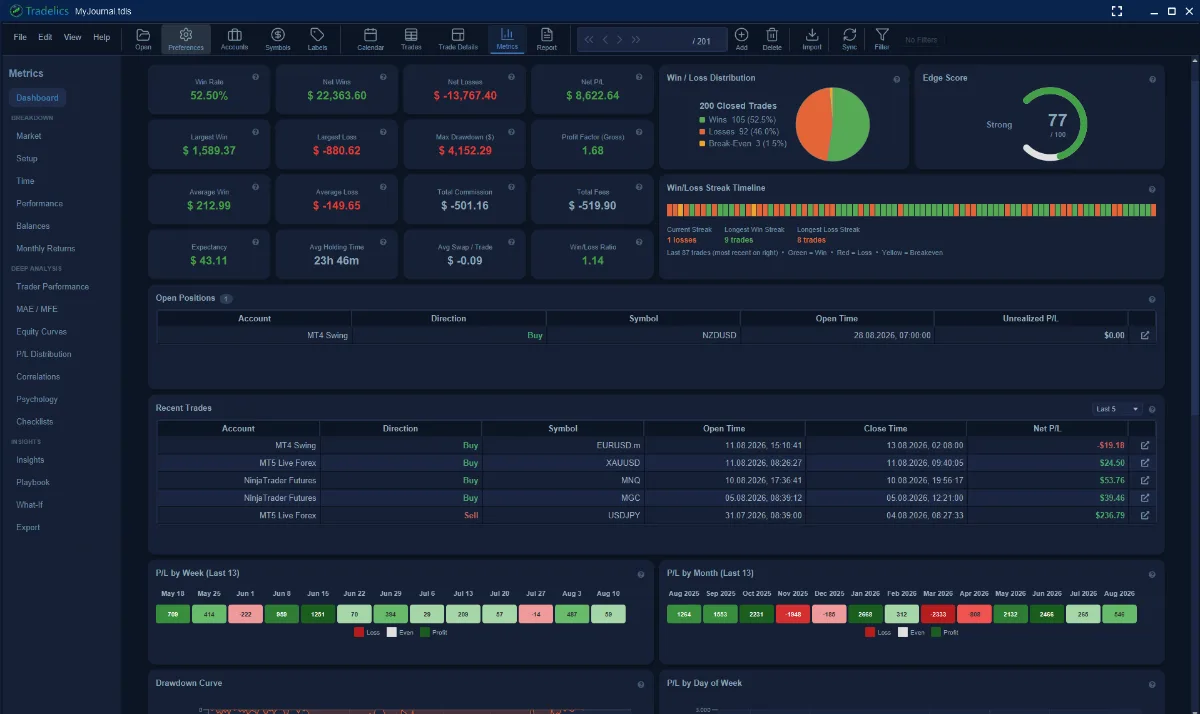Click the Unrealized P/L column header

[x=1032, y=318]
